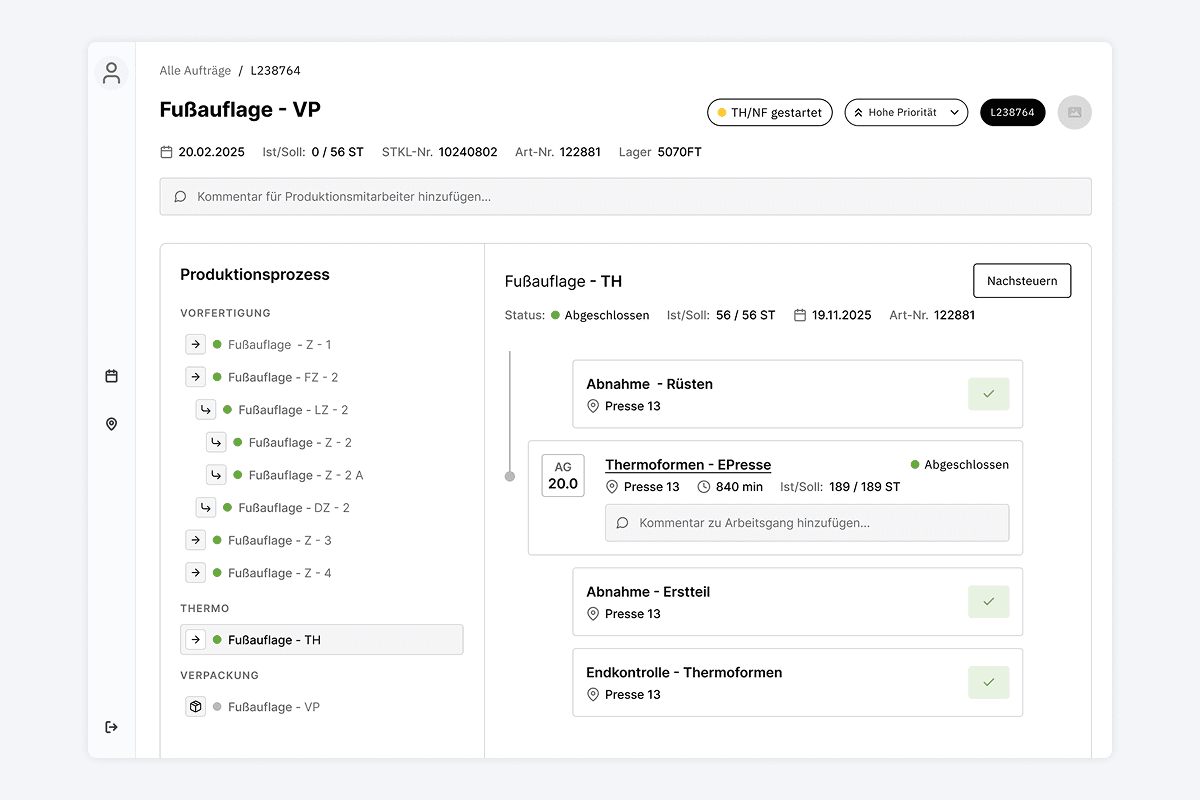1200x800 pixels.
Task: Click arrow icon next to Fußauflage - Z - 4
Action: (195, 573)
